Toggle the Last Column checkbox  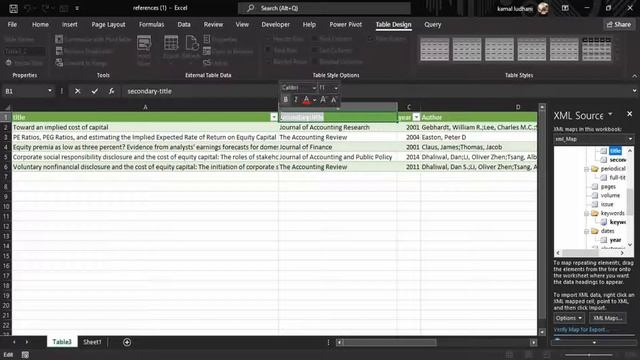click(315, 50)
